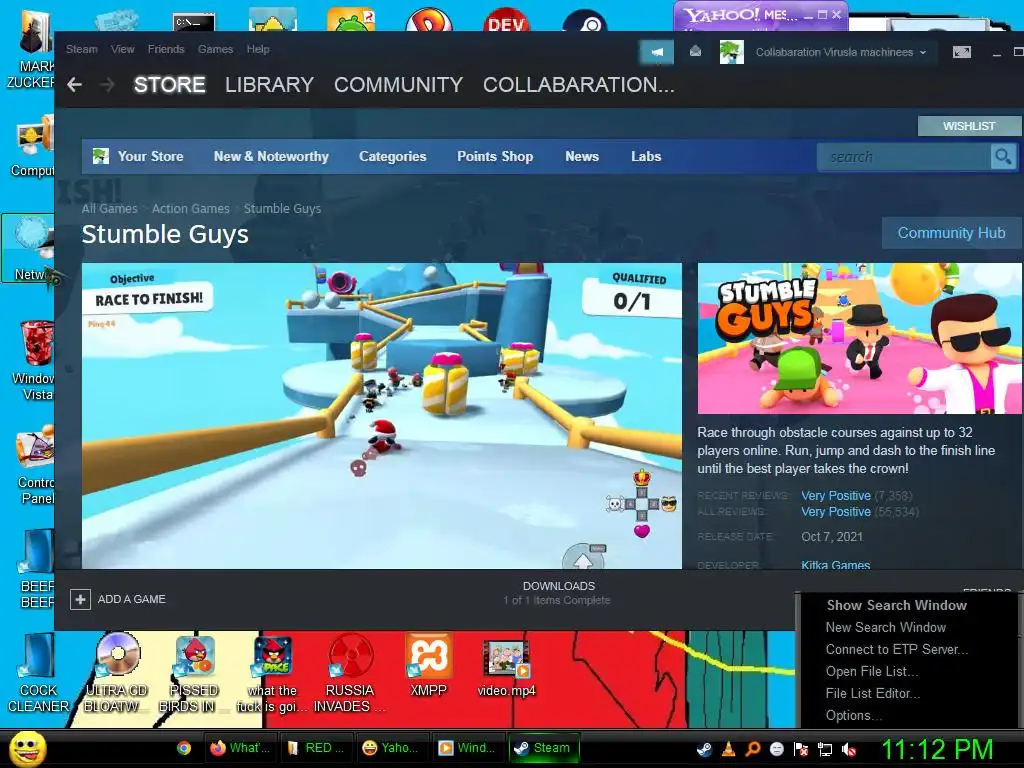Viewport: 1024px width, 768px height.
Task: Open the Categories dropdown
Action: pyautogui.click(x=392, y=157)
